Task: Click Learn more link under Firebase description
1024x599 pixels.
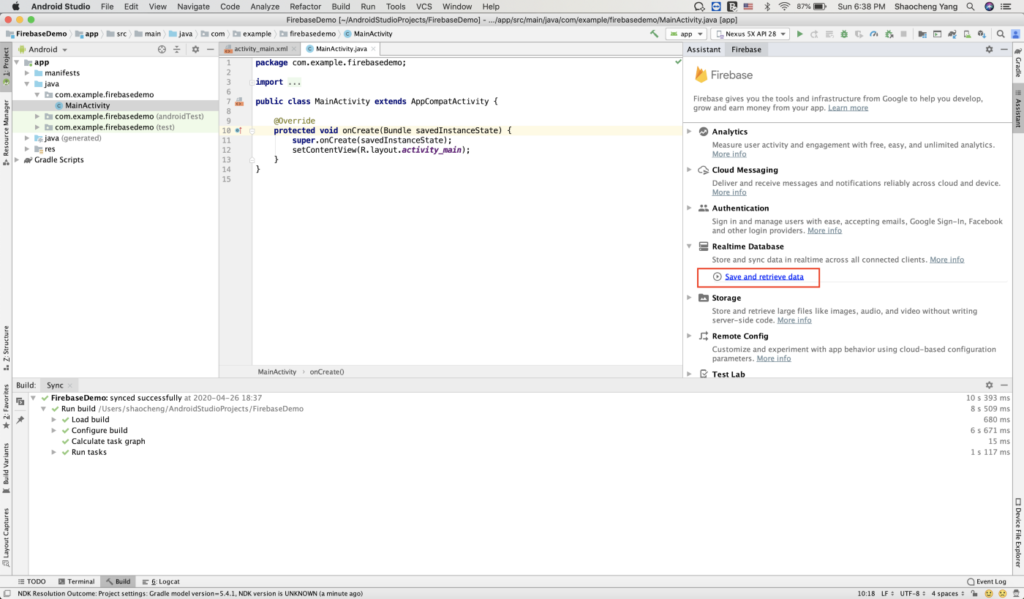Action: (x=848, y=108)
